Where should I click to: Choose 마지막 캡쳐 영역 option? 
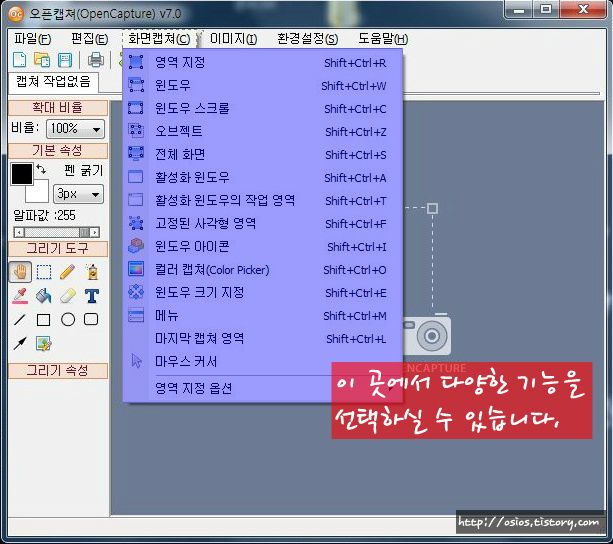tap(262, 338)
